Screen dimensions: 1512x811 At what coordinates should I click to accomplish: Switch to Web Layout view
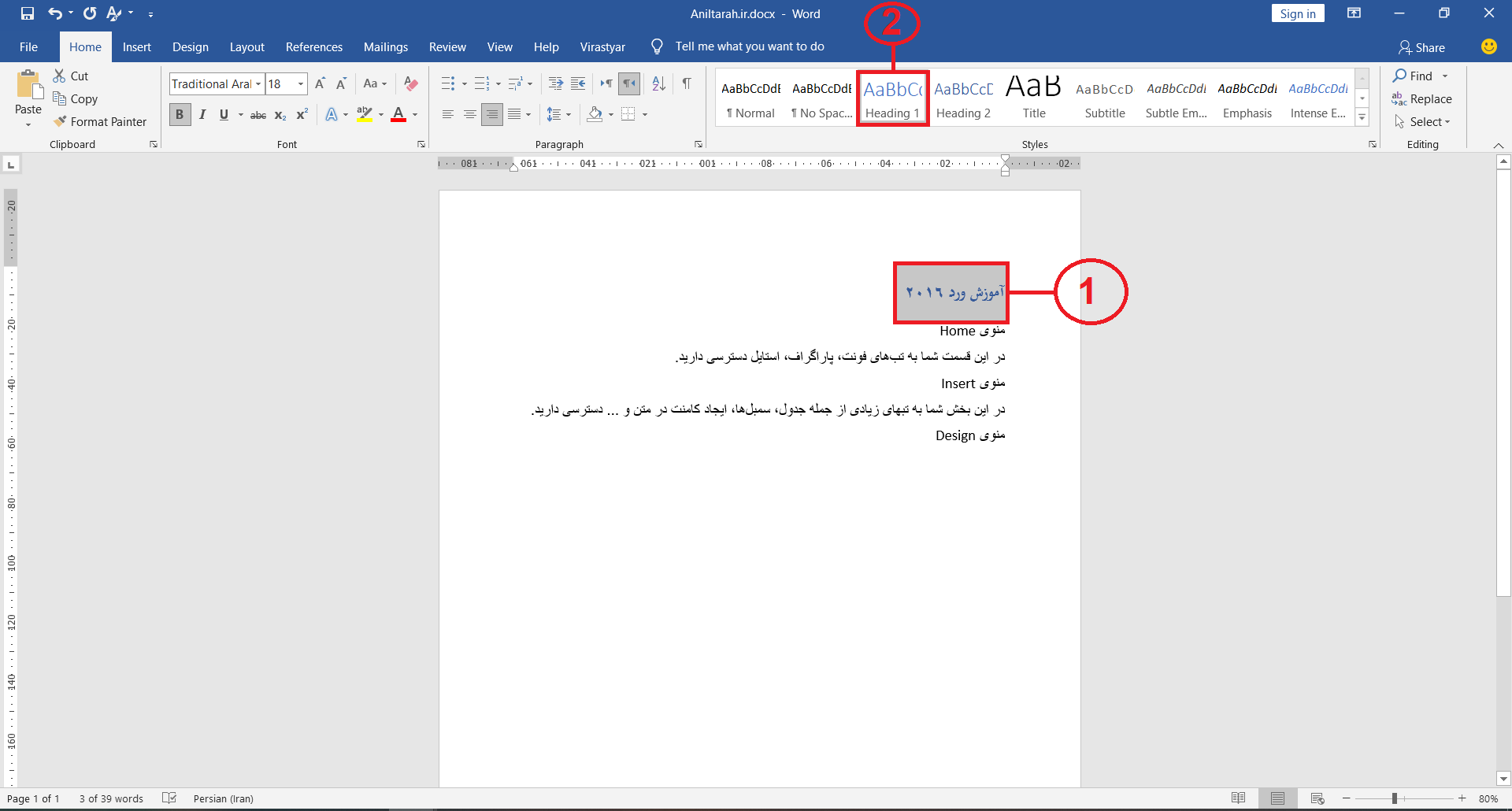coord(1317,798)
